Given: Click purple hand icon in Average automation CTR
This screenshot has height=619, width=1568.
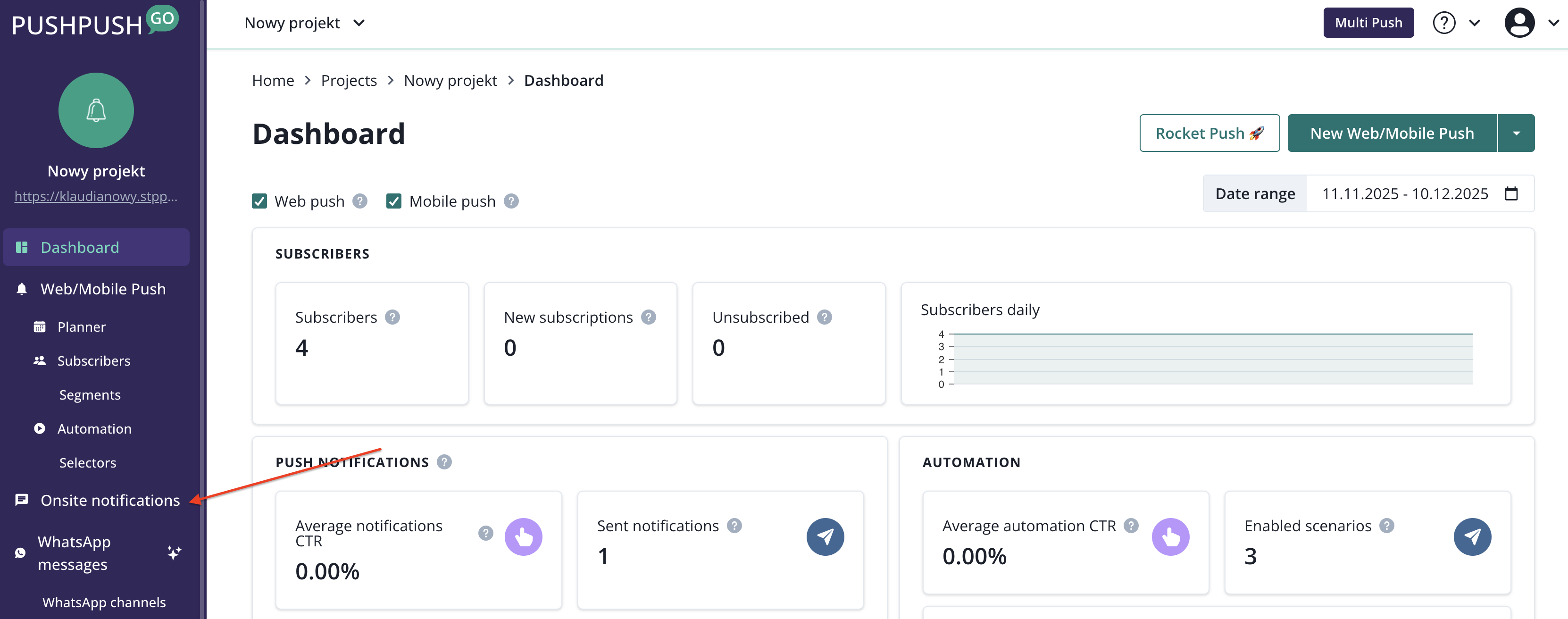Looking at the screenshot, I should 1170,537.
